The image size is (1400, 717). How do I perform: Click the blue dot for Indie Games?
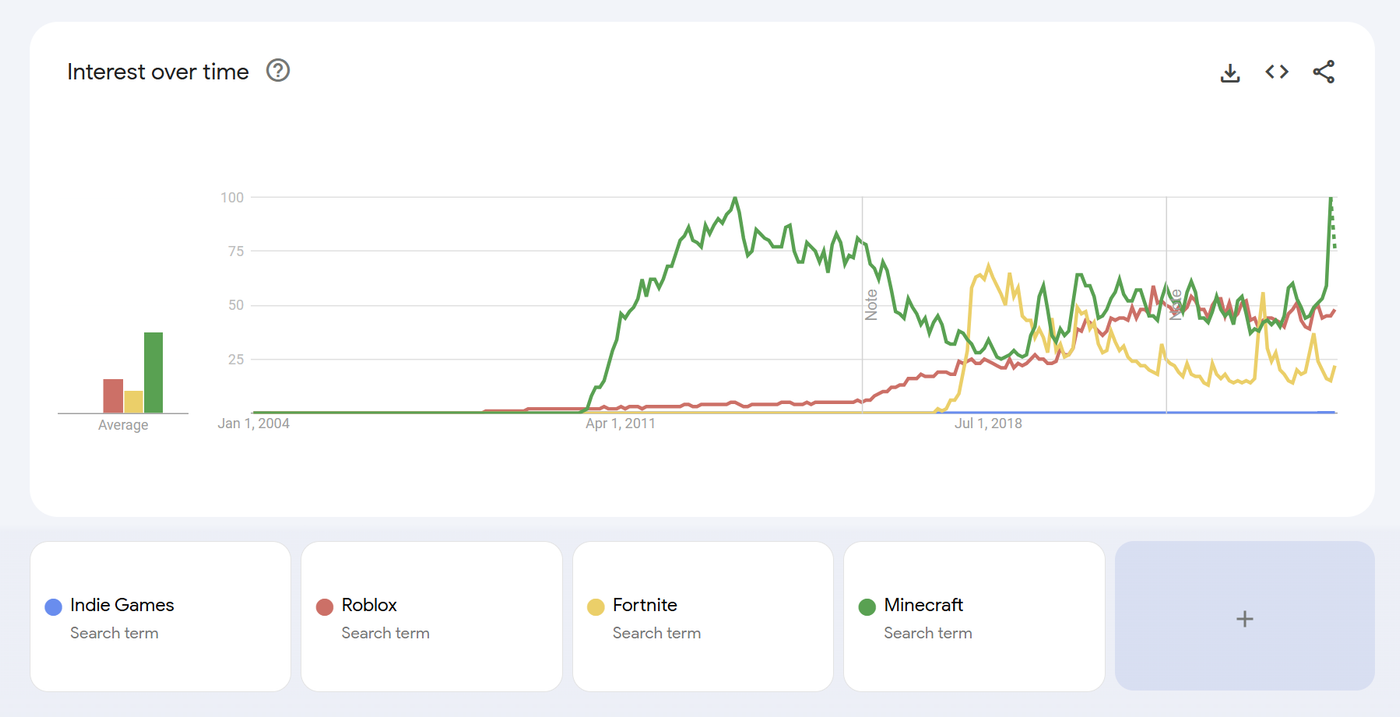click(54, 606)
